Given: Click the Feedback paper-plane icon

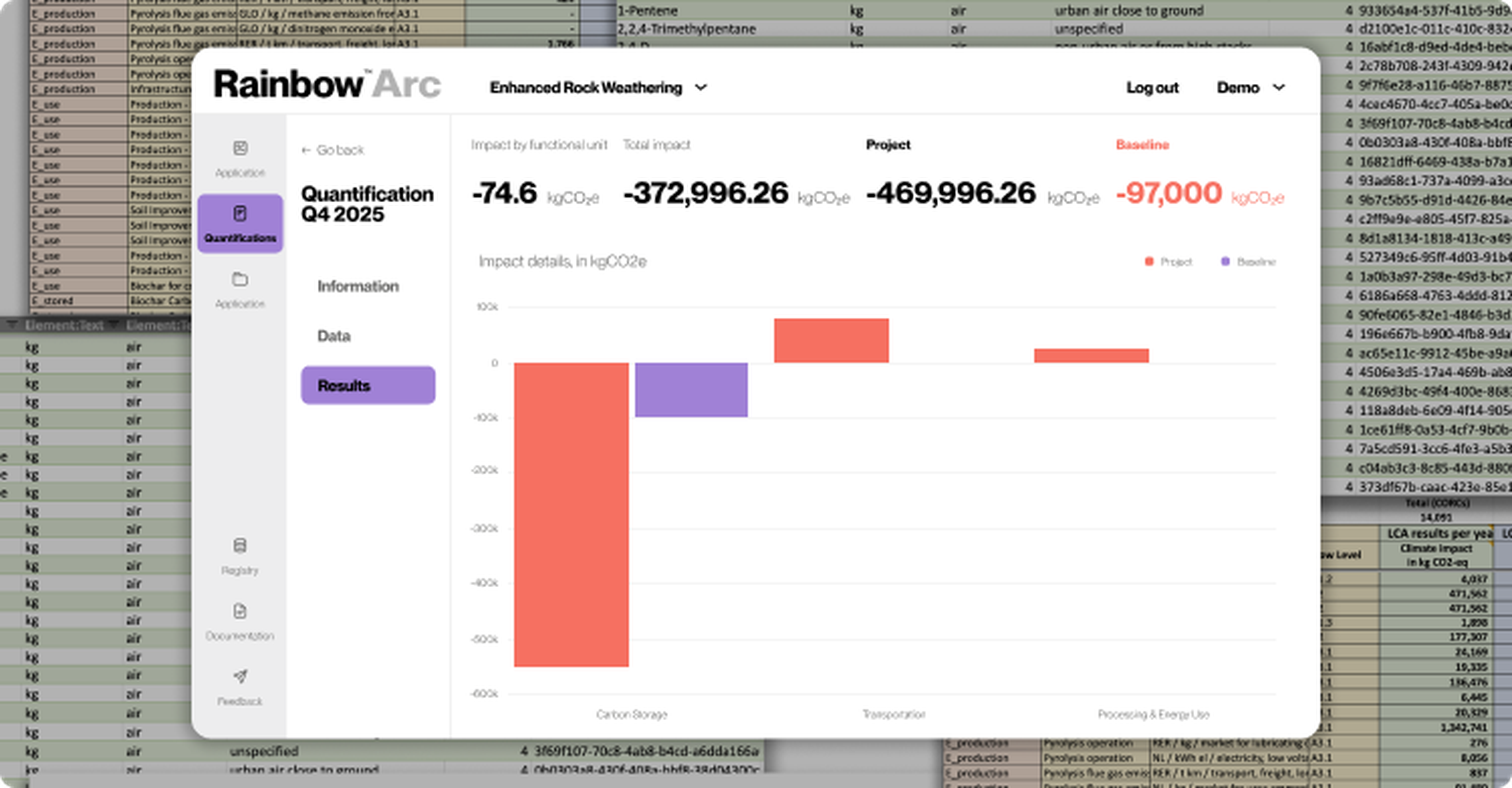Looking at the screenshot, I should (x=240, y=677).
